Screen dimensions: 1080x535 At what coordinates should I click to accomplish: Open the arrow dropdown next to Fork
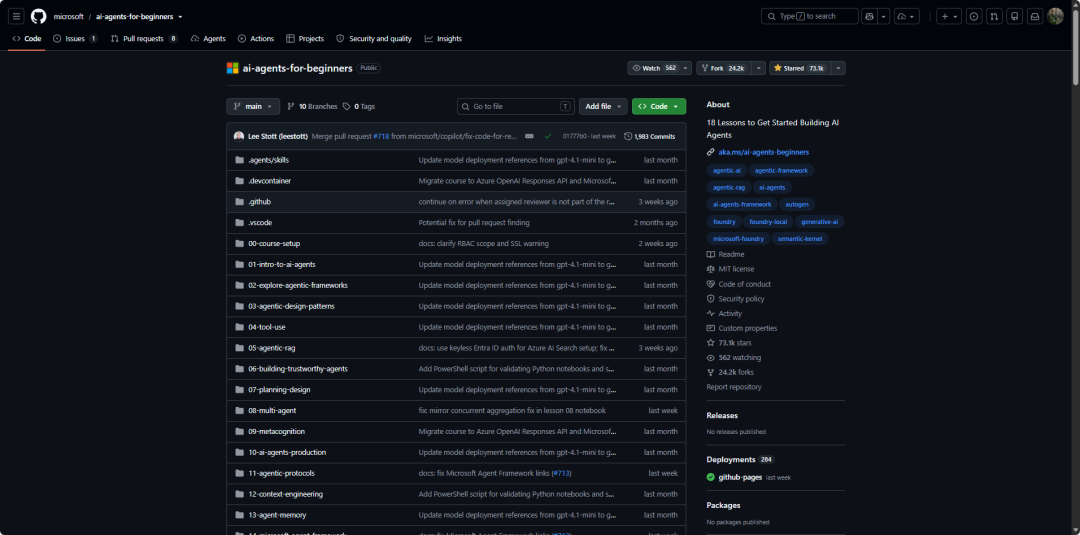(x=758, y=68)
